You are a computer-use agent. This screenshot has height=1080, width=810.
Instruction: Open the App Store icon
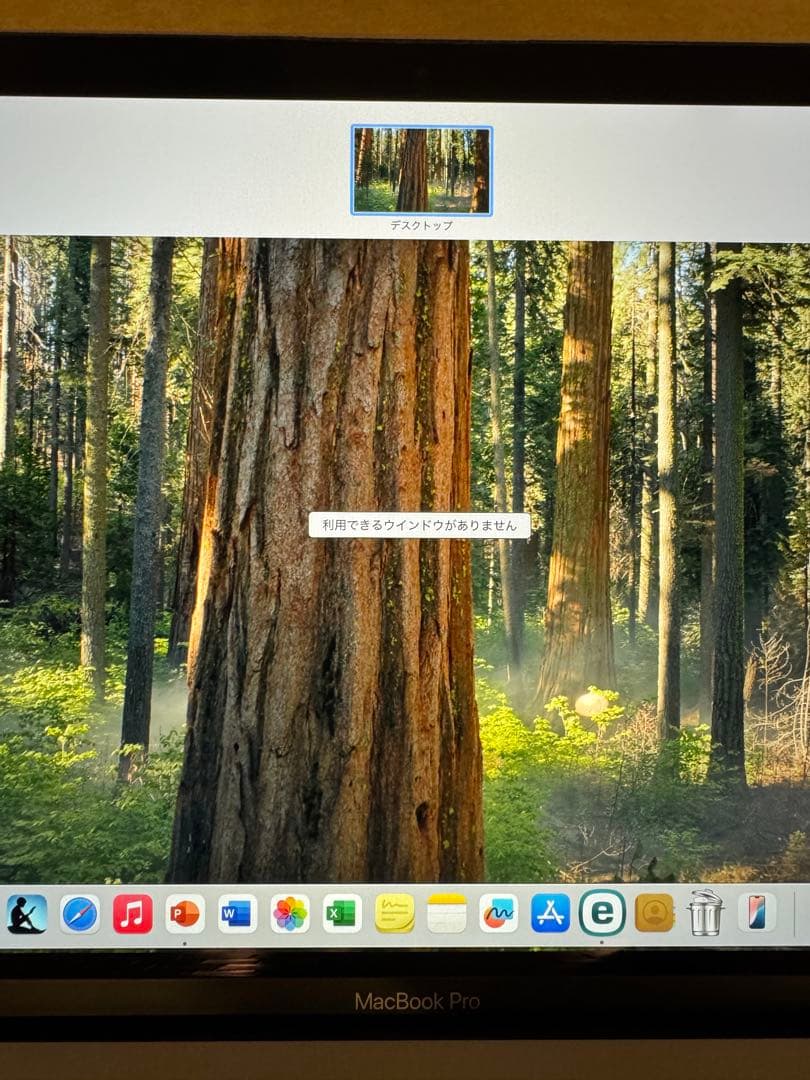click(x=550, y=913)
